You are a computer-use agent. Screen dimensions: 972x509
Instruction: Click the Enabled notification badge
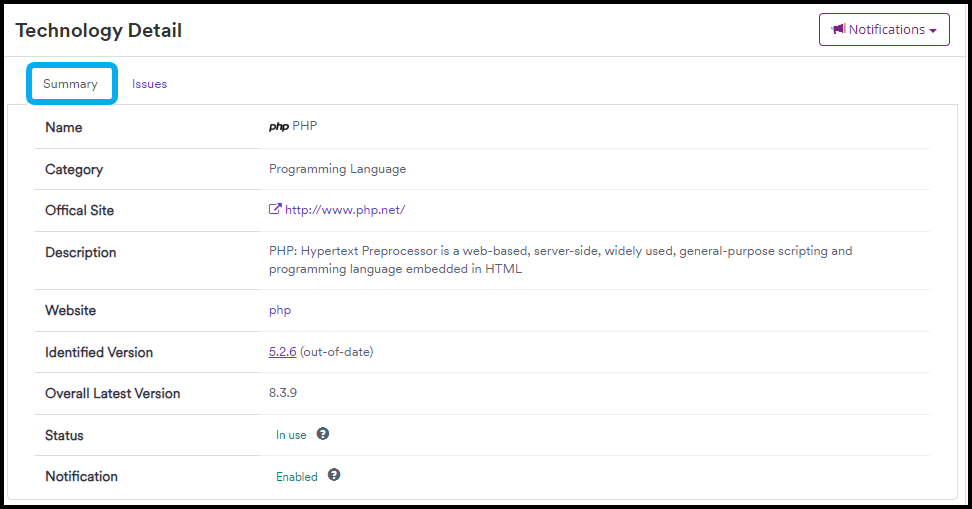click(x=297, y=477)
